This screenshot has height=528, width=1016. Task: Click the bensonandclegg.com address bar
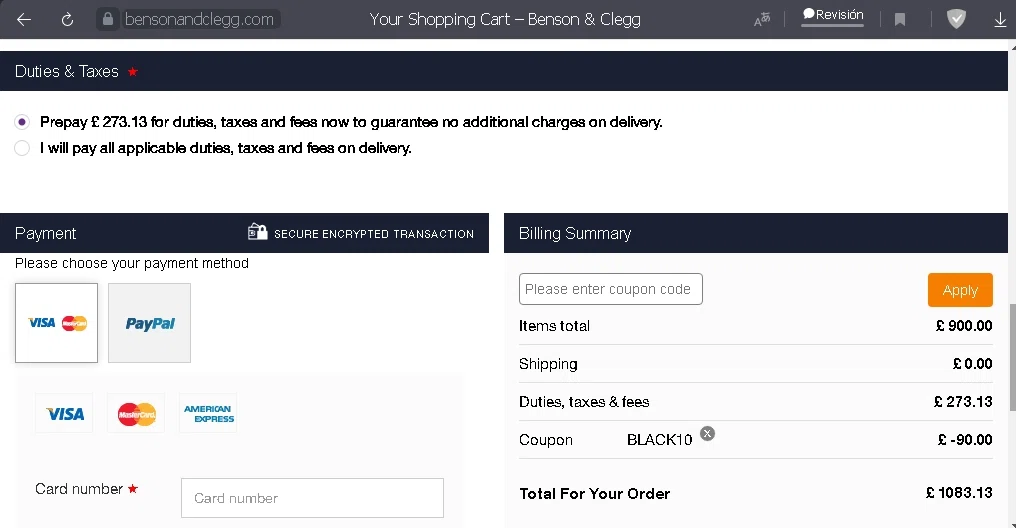(x=199, y=19)
